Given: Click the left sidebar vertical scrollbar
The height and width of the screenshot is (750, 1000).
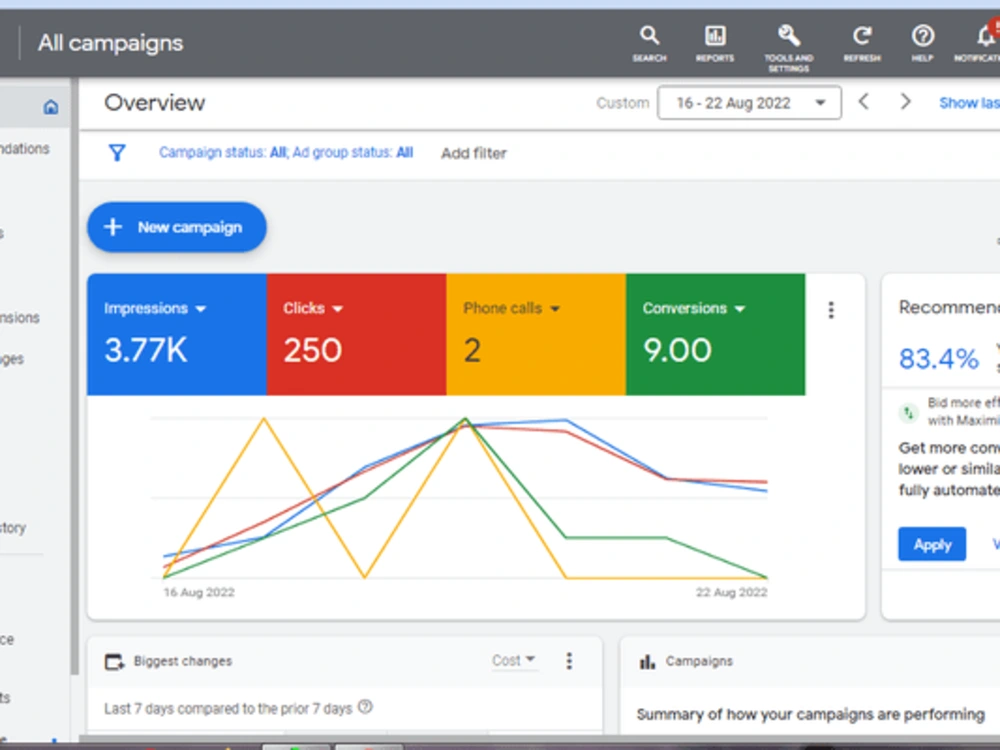Looking at the screenshot, I should pyautogui.click(x=75, y=376).
